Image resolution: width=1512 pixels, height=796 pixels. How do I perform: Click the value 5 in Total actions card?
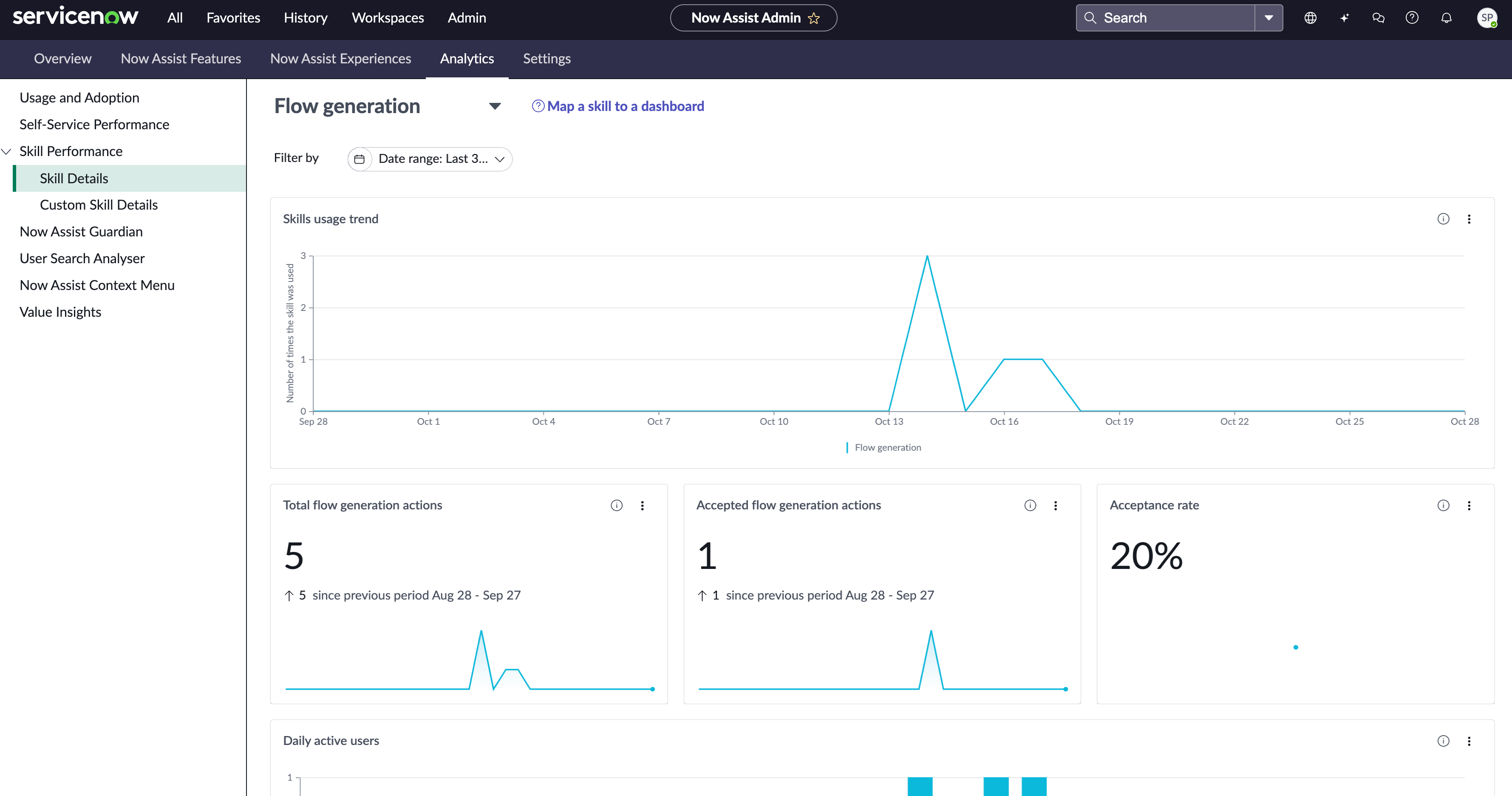click(294, 556)
